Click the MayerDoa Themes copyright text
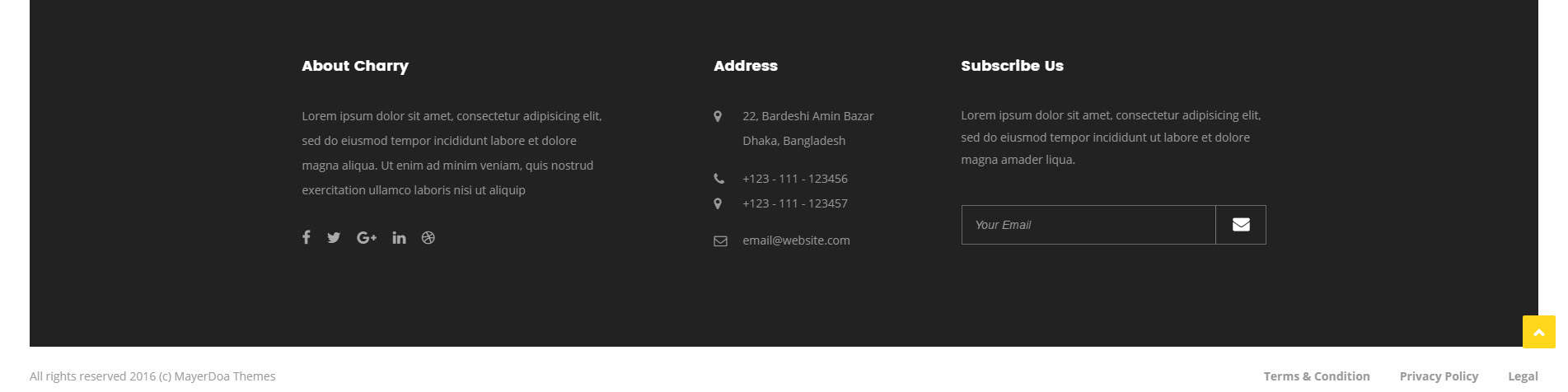 tap(152, 376)
